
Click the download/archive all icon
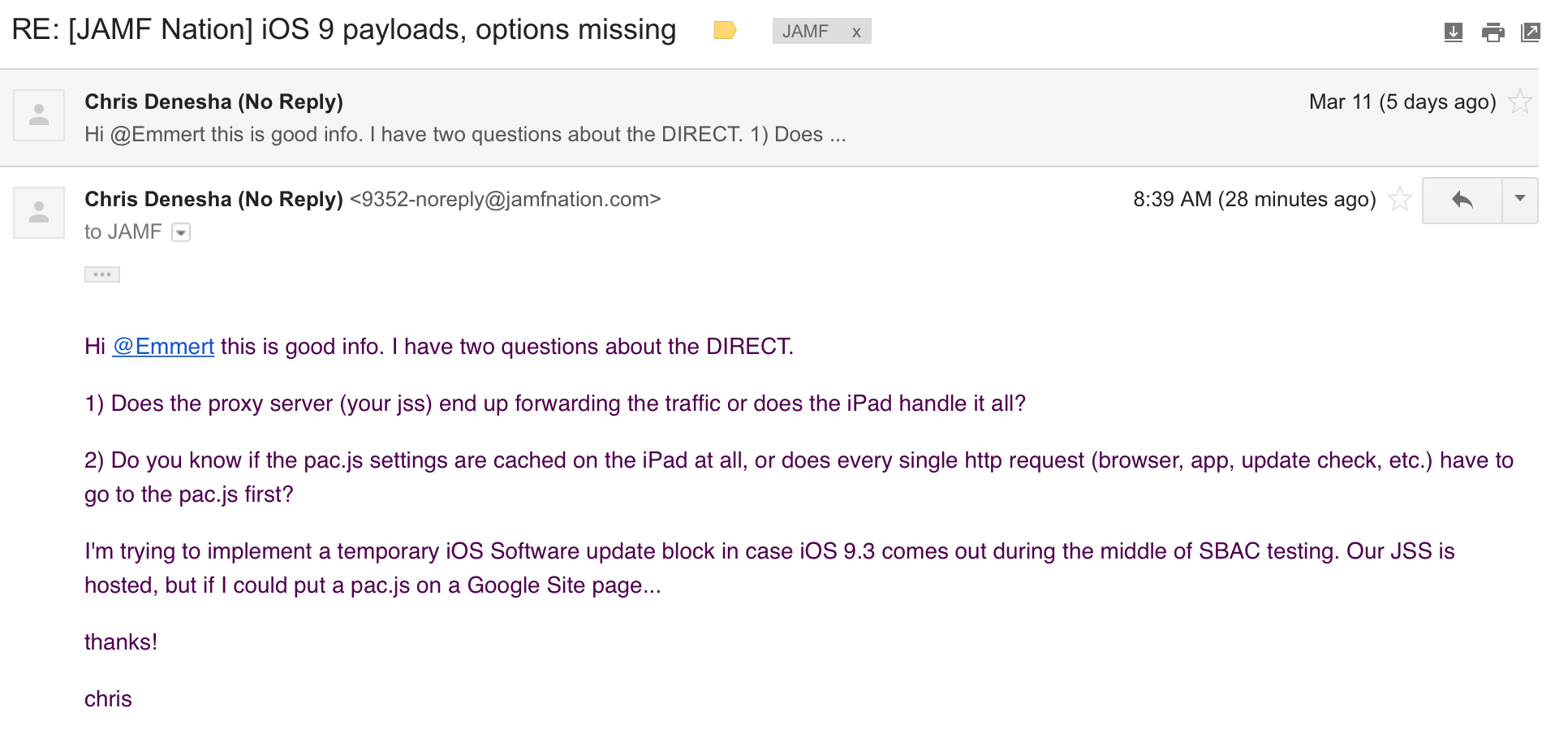(1453, 32)
